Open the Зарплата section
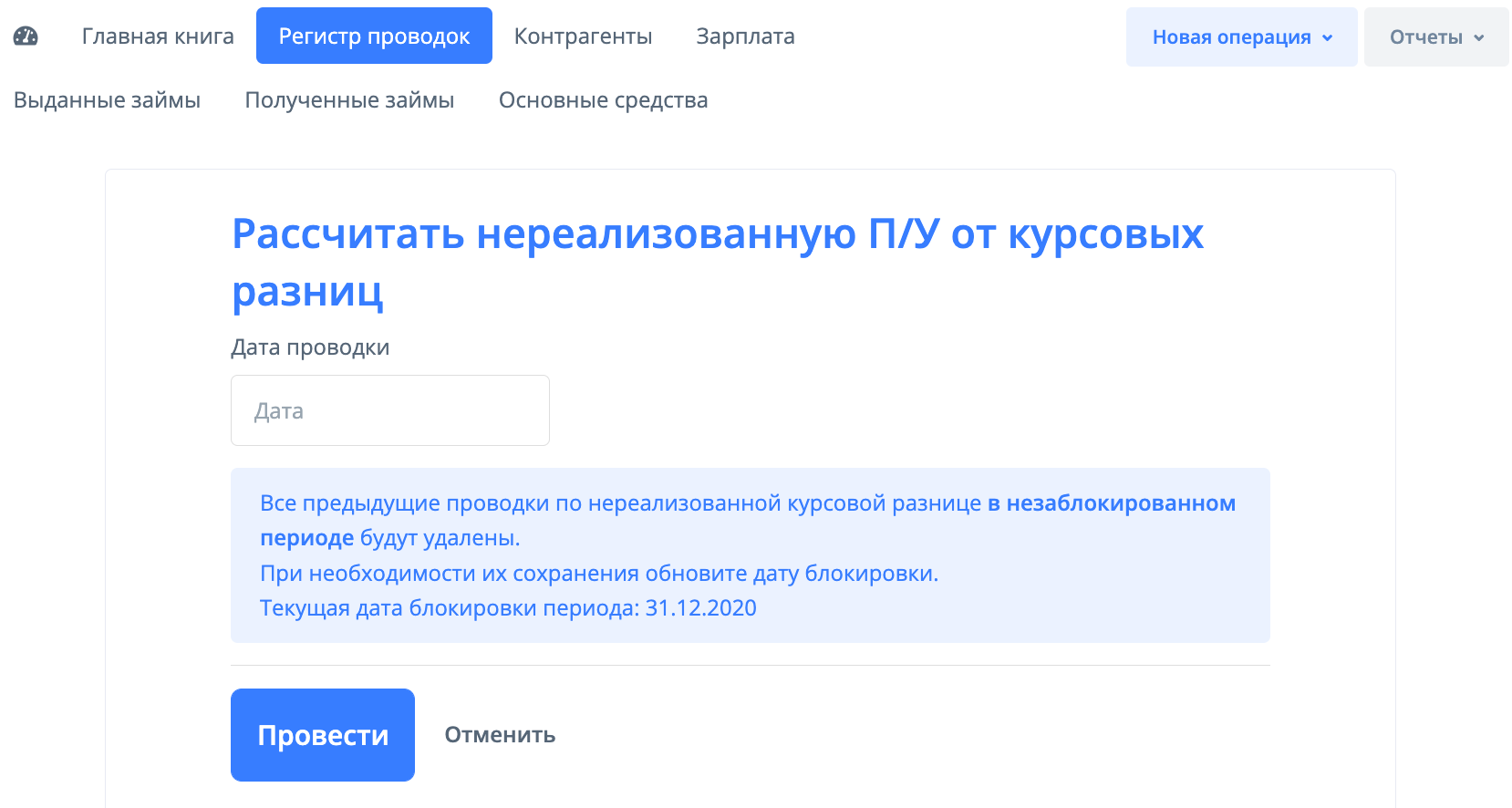 point(745,36)
